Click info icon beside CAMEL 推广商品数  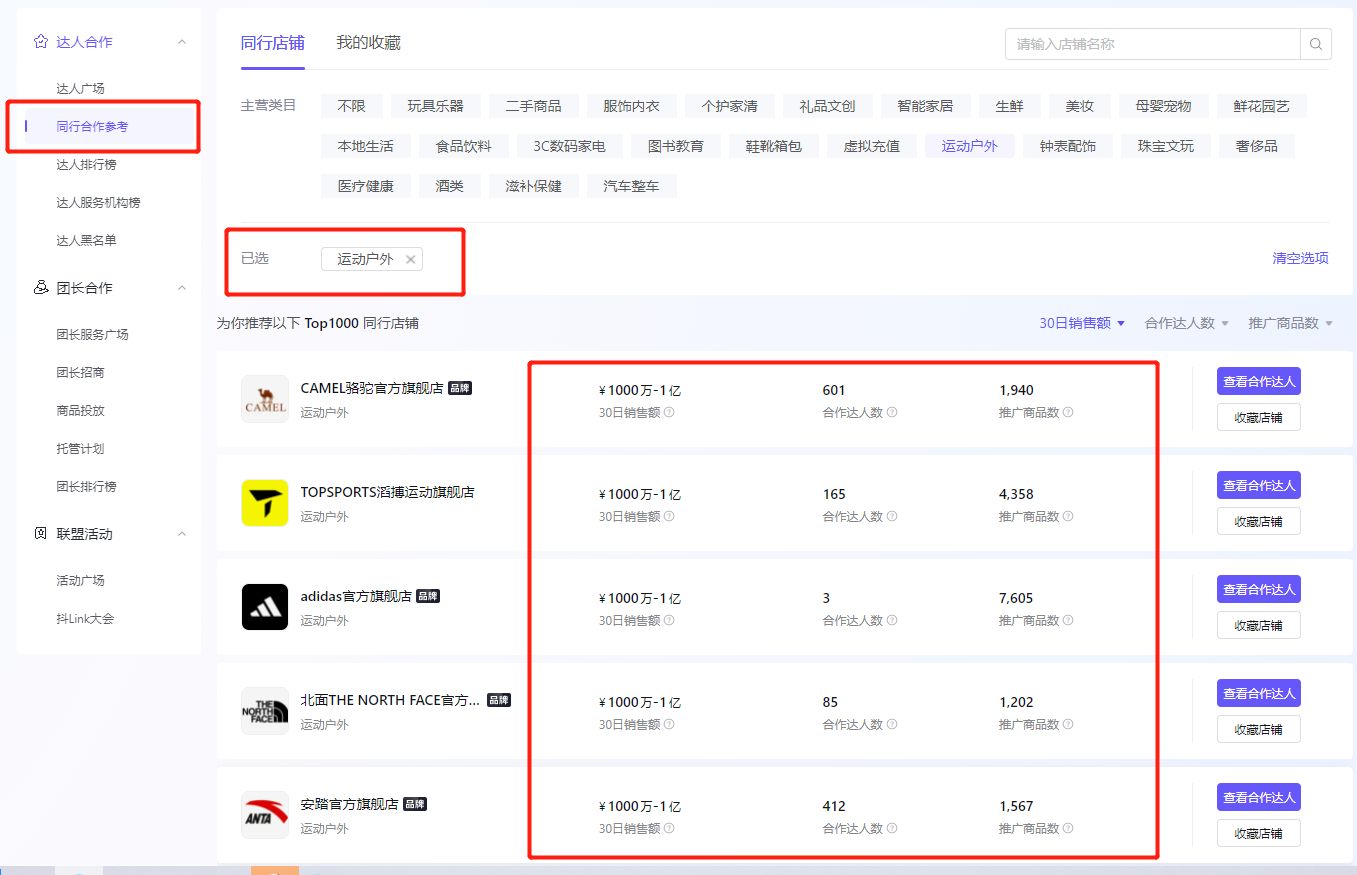coord(1068,412)
